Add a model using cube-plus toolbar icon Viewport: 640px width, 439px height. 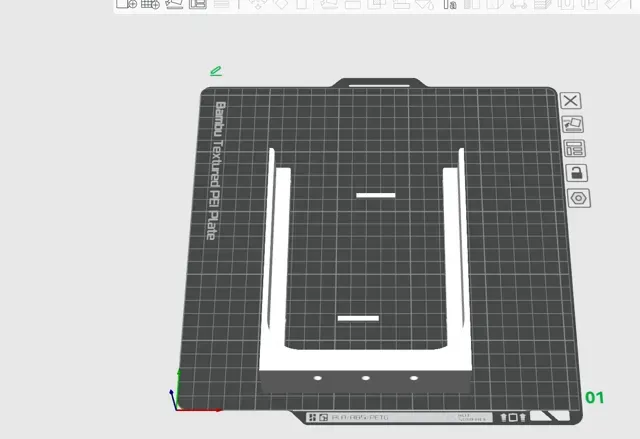(126, 4)
